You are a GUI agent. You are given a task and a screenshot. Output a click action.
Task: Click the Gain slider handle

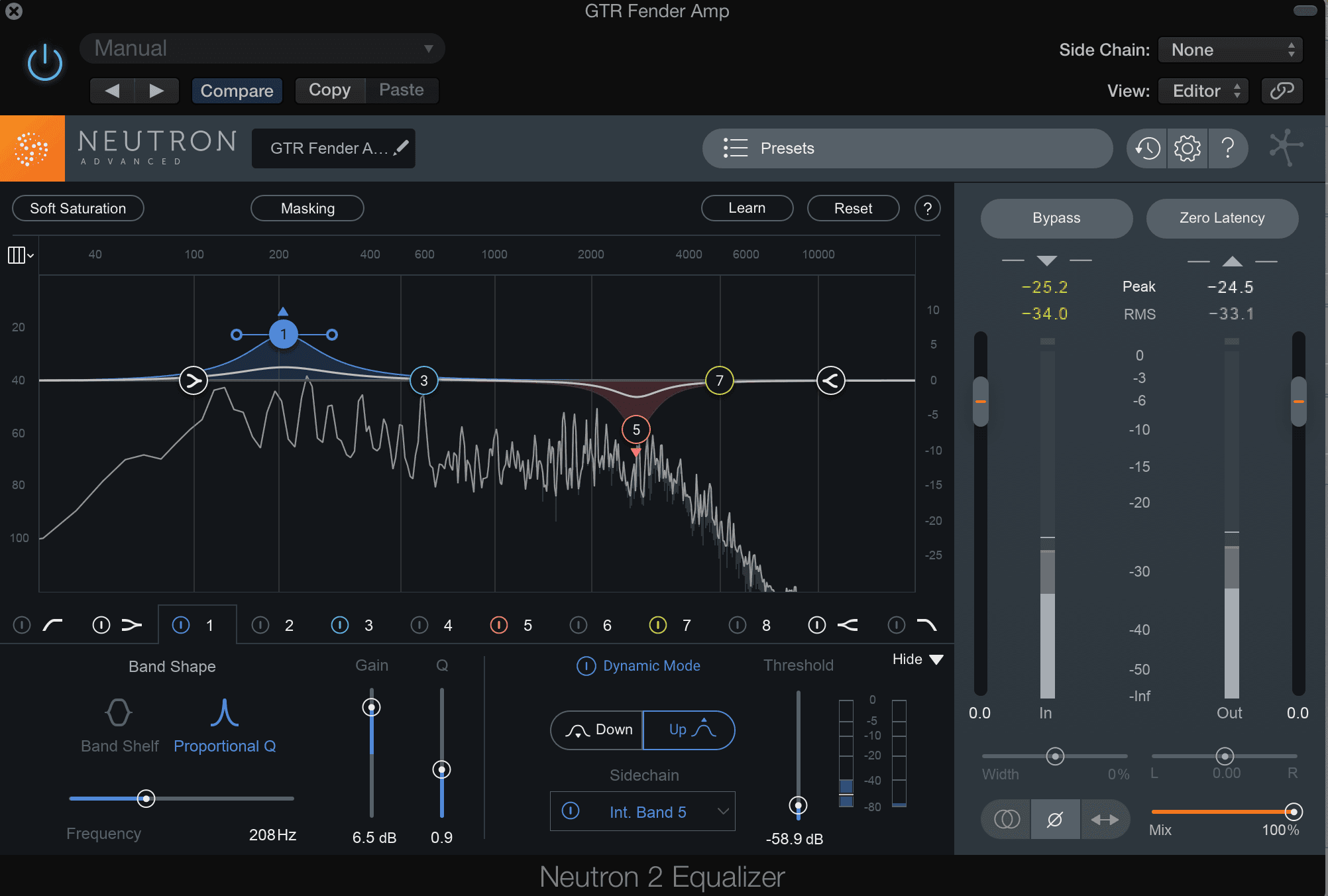372,707
